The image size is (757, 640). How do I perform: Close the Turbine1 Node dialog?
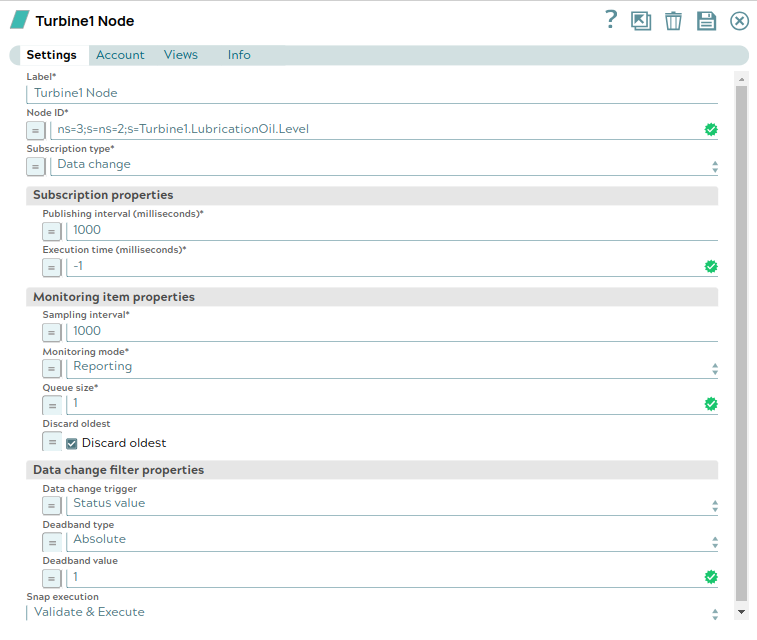(739, 21)
